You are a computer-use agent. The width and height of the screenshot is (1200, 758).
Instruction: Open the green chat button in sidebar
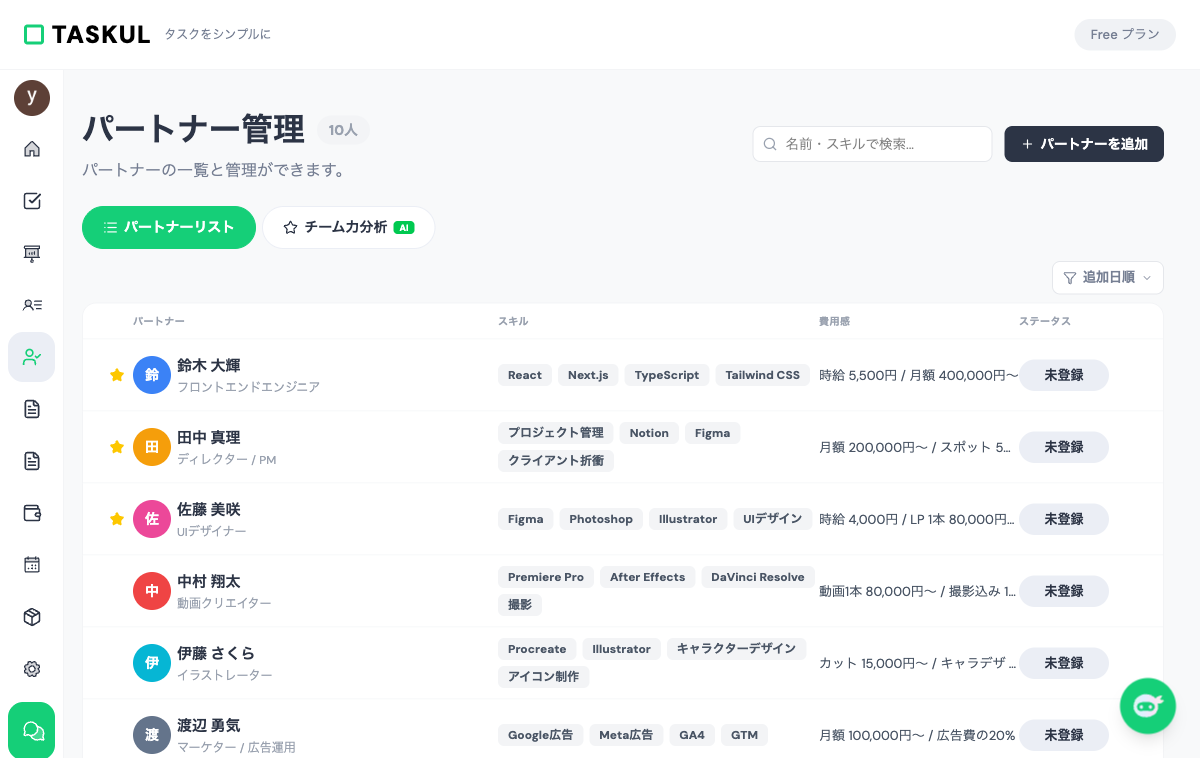pyautogui.click(x=32, y=730)
